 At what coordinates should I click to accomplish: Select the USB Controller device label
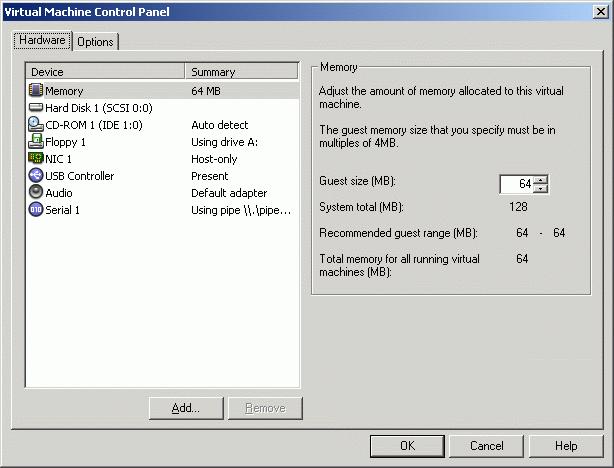79,176
